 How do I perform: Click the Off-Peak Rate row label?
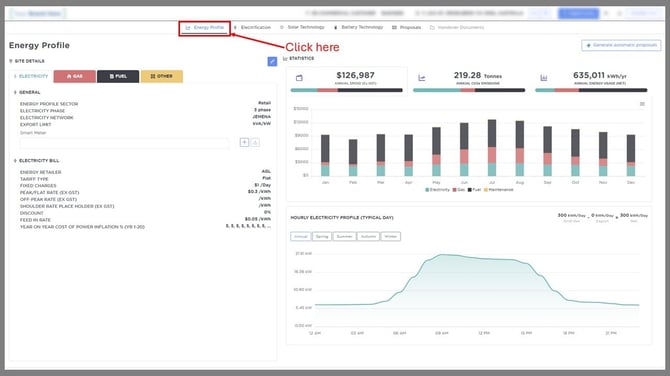pos(48,200)
